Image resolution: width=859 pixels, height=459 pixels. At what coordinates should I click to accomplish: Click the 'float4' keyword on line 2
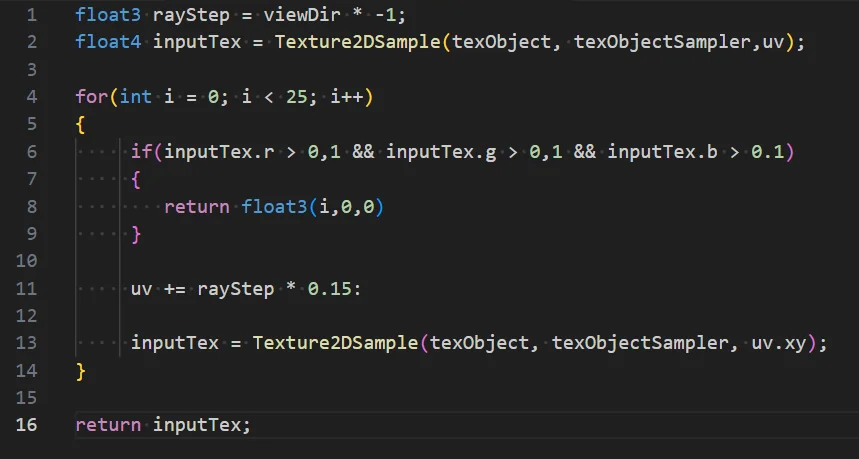pyautogui.click(x=108, y=42)
